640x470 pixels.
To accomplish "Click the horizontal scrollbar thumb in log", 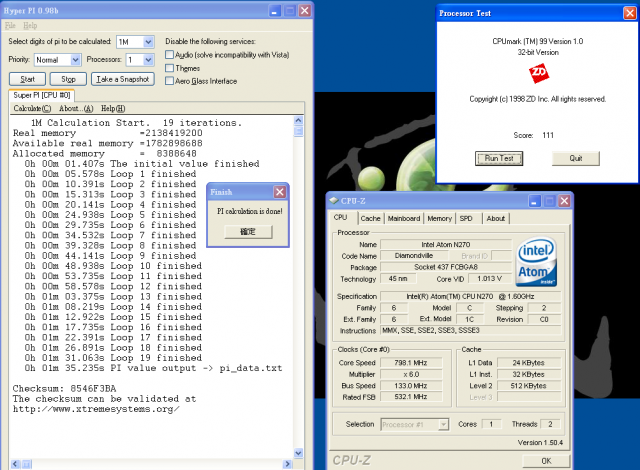I will (x=26, y=464).
